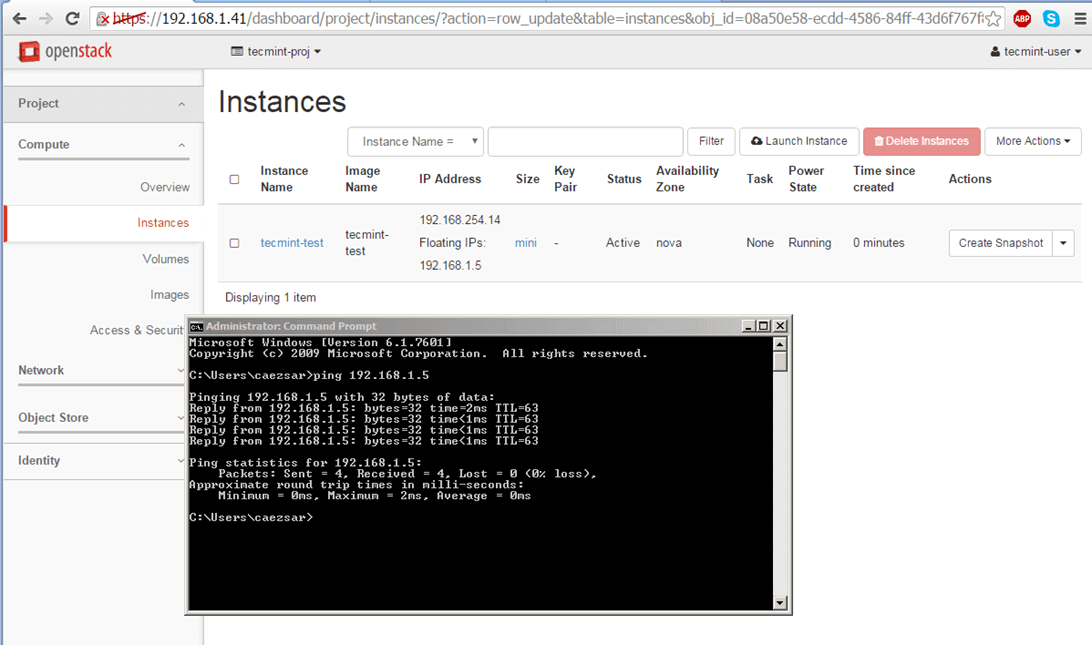Click the filter text input field
1092x645 pixels.
tap(585, 142)
